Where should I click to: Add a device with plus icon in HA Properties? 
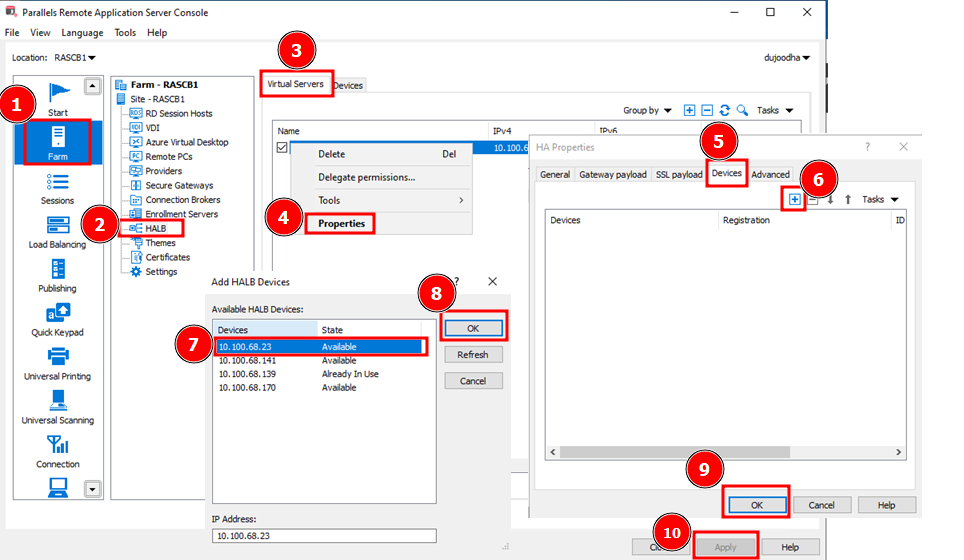(794, 199)
